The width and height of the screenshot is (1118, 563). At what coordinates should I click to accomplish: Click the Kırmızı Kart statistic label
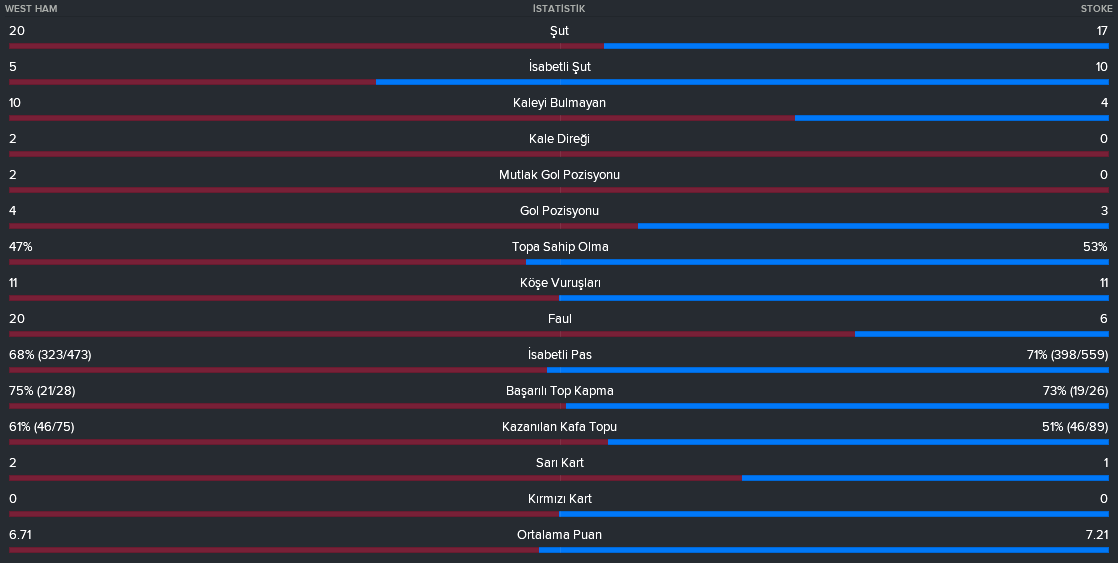tap(560, 499)
